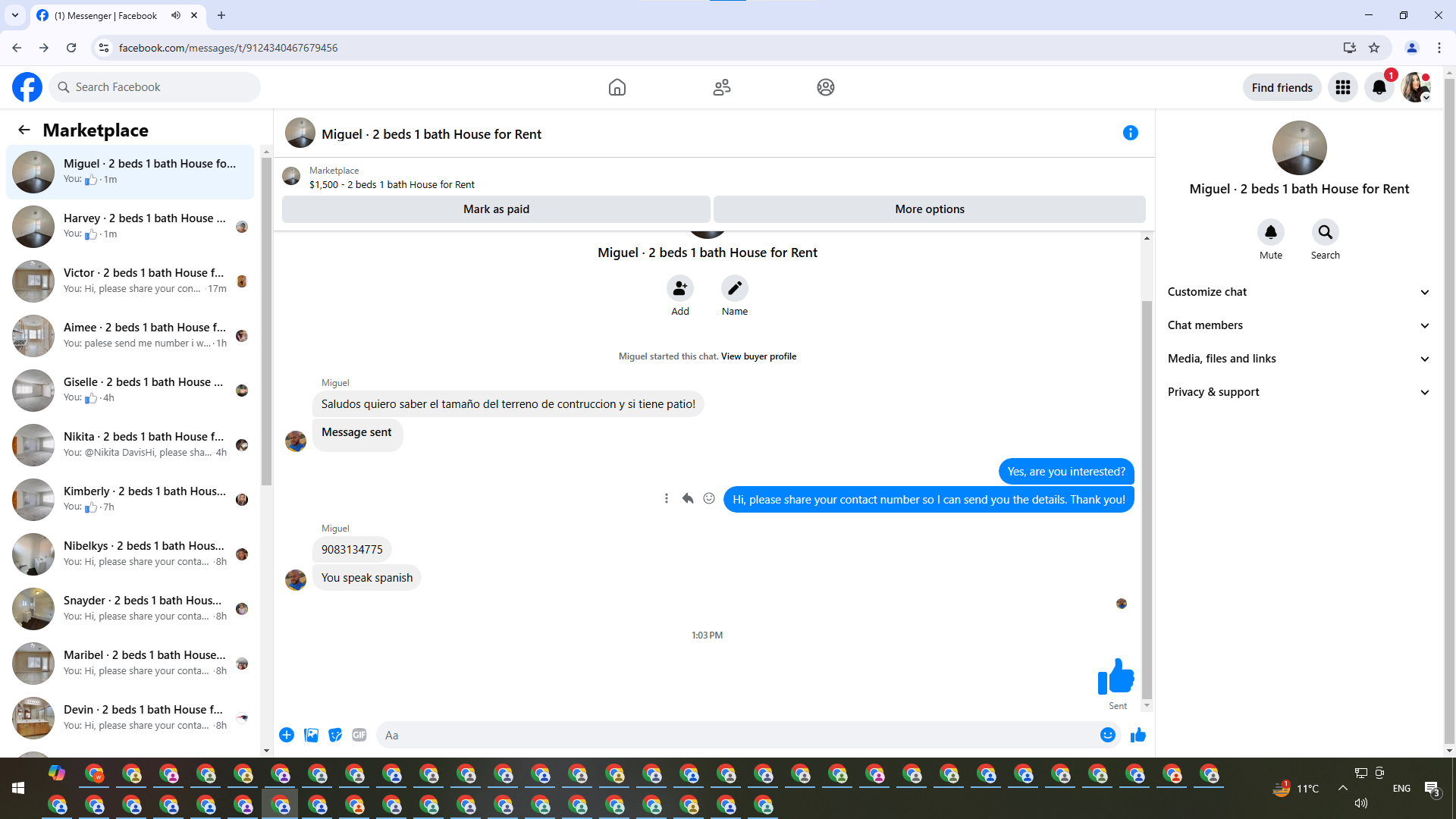Open the sticker picker icon

click(x=335, y=735)
